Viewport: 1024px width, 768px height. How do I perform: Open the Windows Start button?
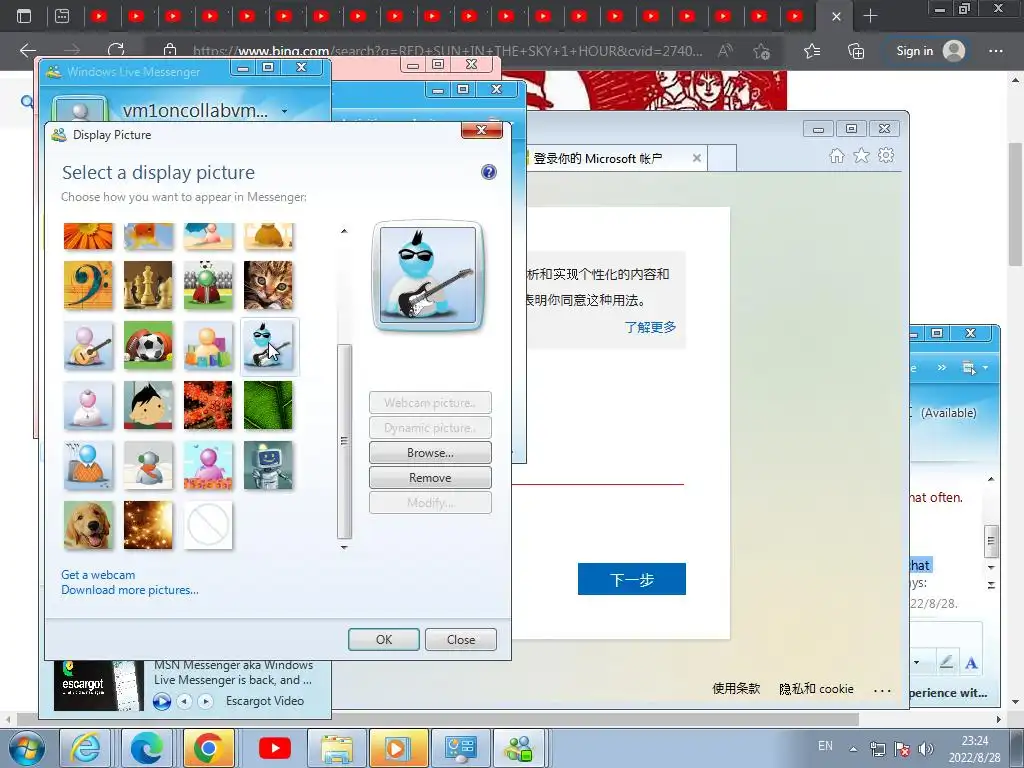[x=26, y=748]
